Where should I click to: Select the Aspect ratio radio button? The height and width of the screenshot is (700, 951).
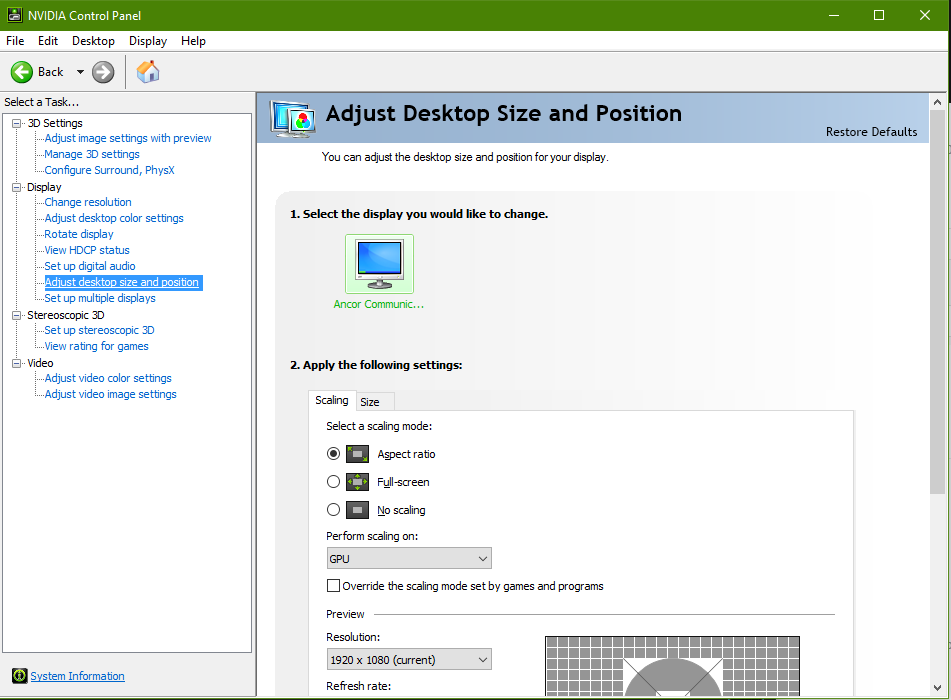[333, 454]
